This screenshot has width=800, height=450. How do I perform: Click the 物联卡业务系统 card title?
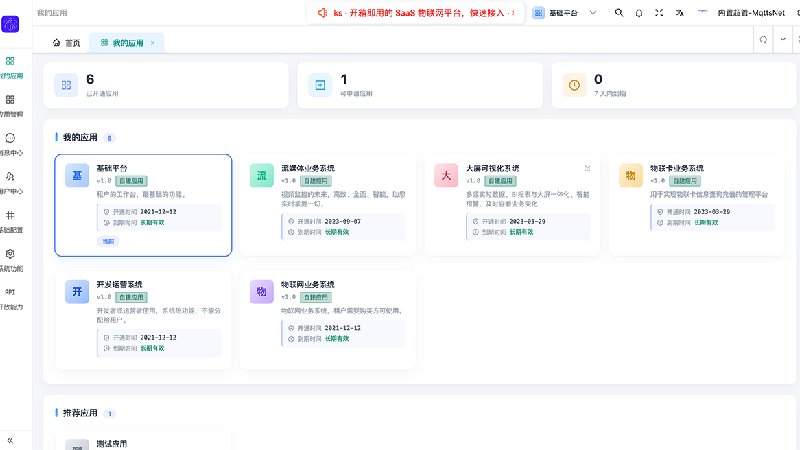pyautogui.click(x=677, y=168)
